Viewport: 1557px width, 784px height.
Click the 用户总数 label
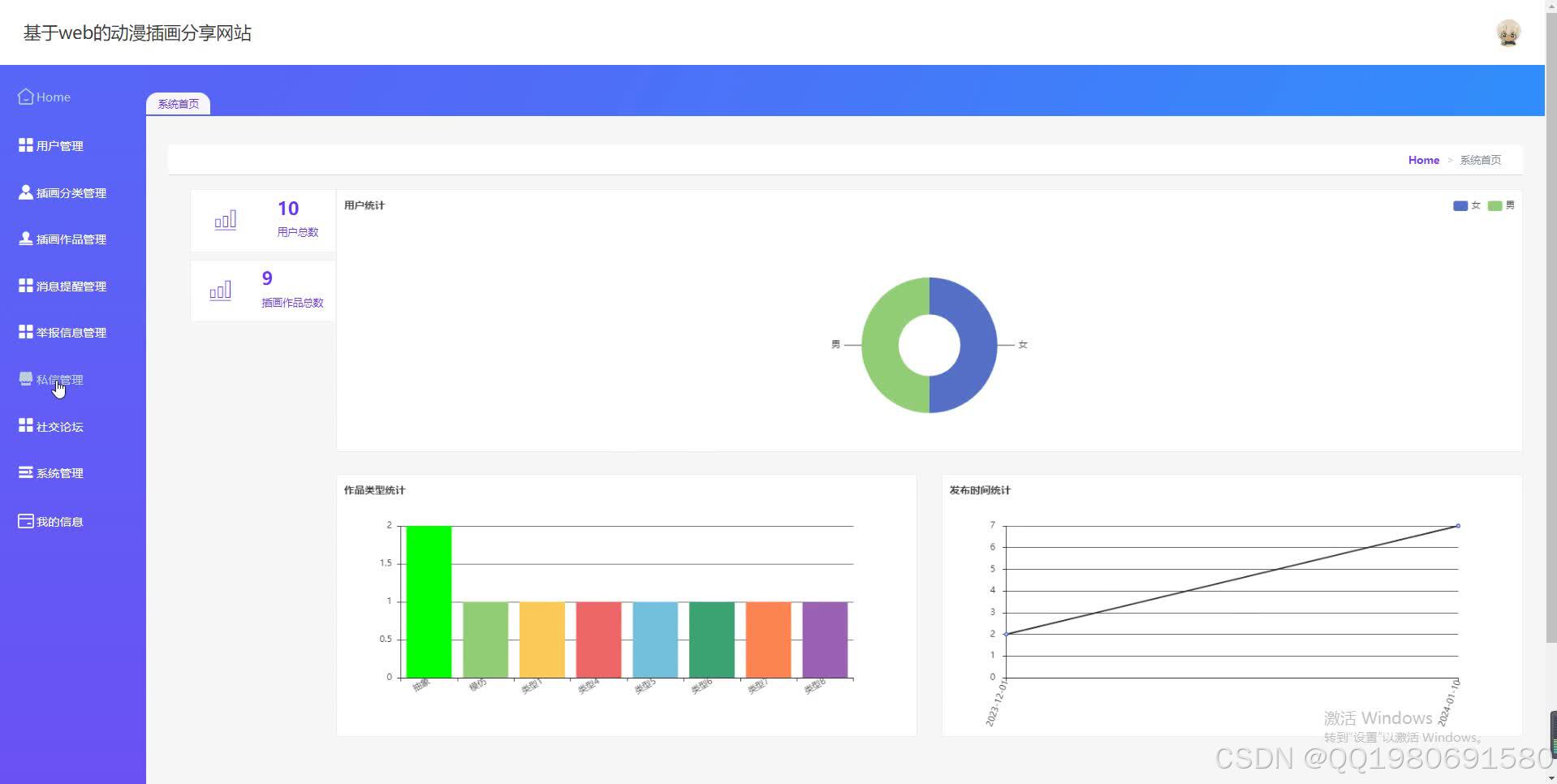[298, 232]
